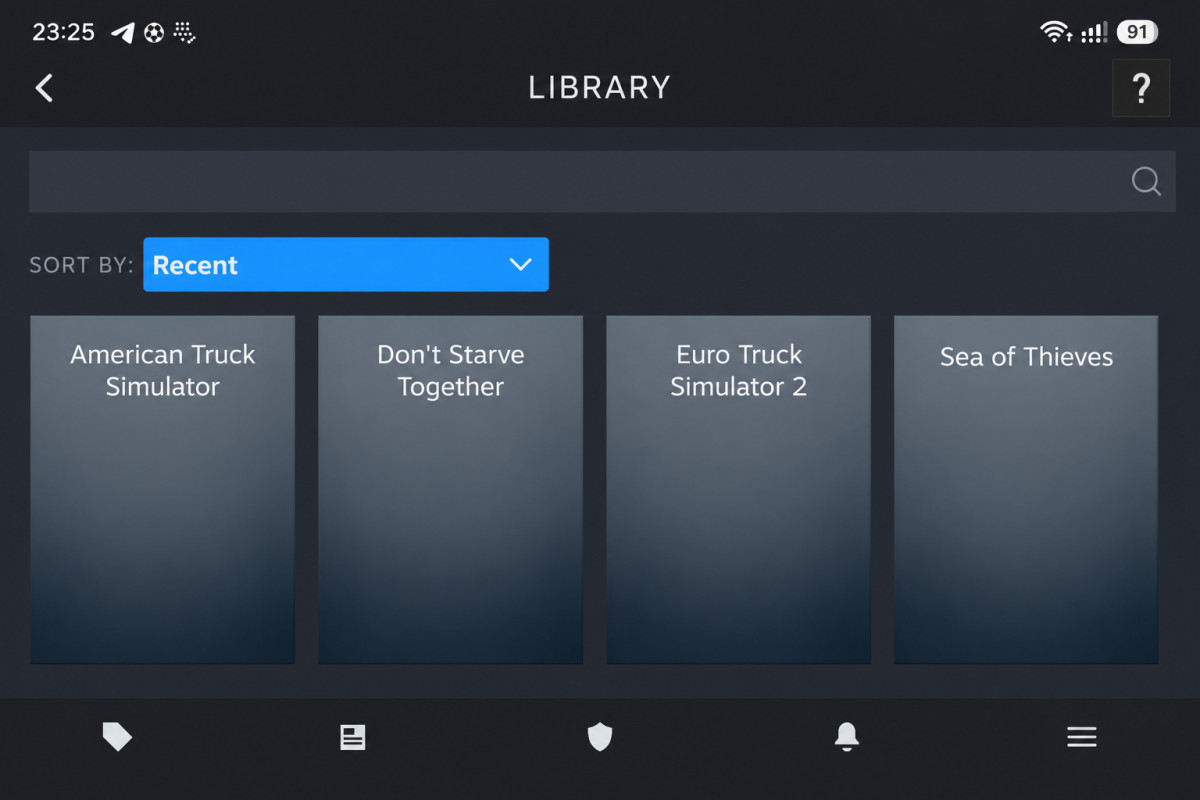Viewport: 1200px width, 800px height.
Task: Open Steam Guard shield icon tab
Action: tap(599, 738)
